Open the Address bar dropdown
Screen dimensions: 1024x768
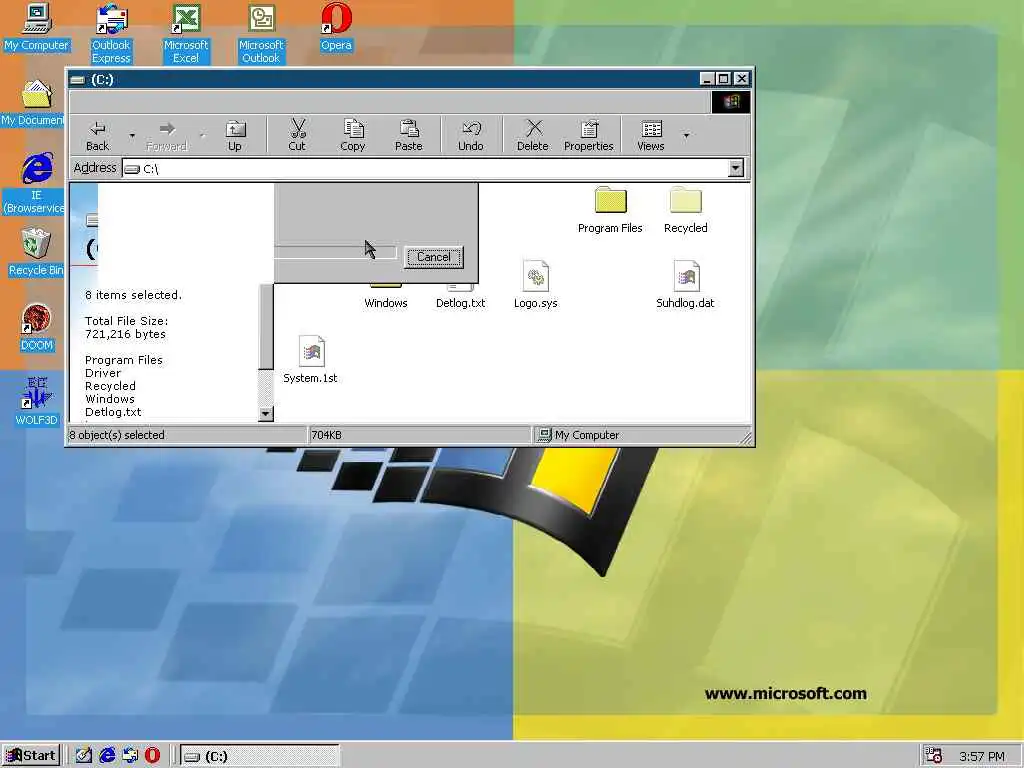736,168
